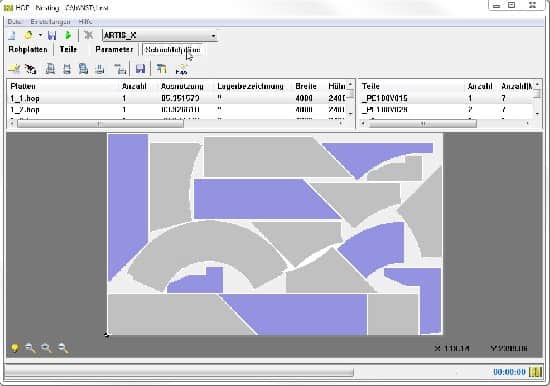
Task: Click the icon just left of plan toolbar save
Action: click(x=120, y=69)
